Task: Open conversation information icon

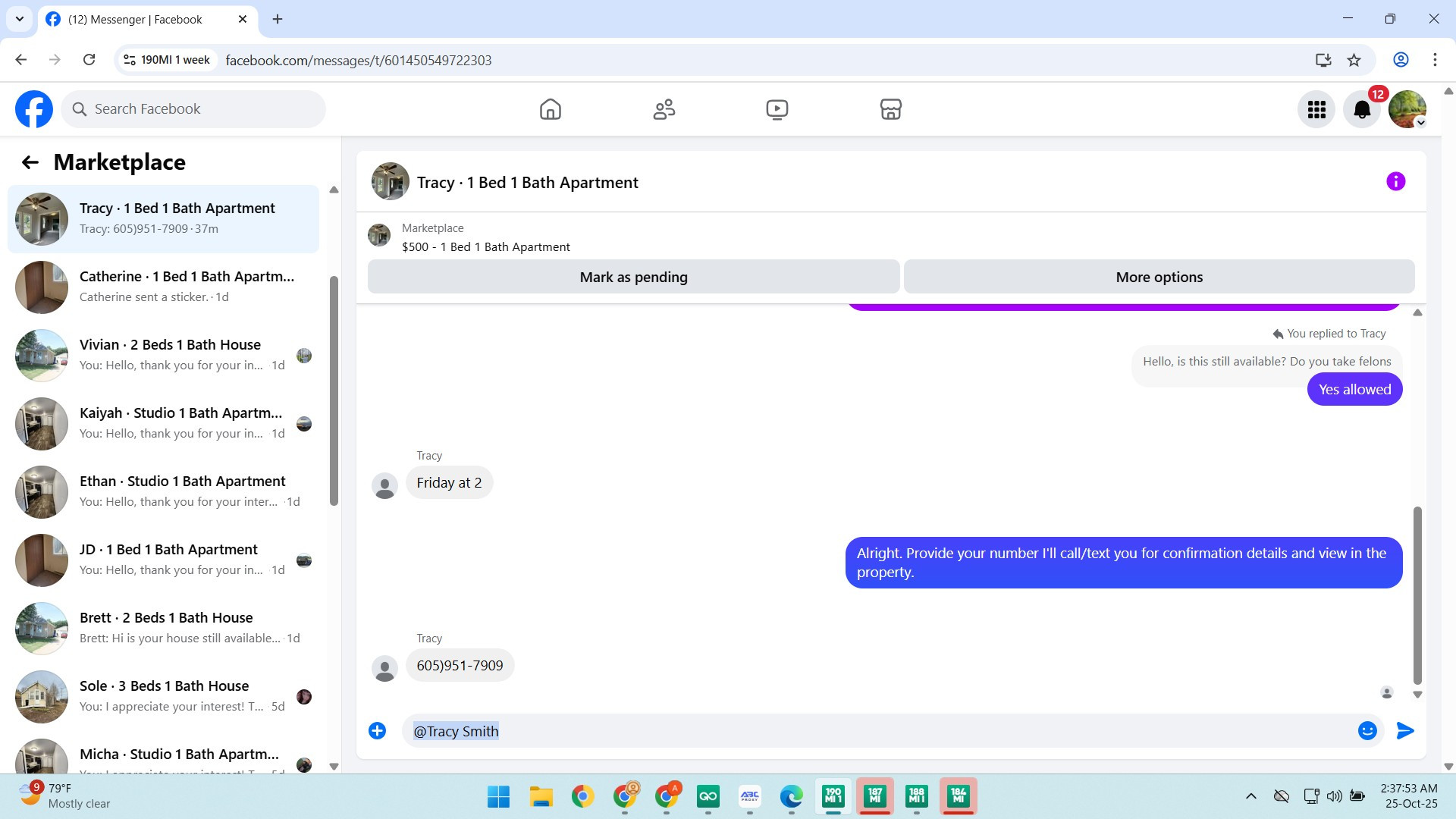Action: 1396,181
